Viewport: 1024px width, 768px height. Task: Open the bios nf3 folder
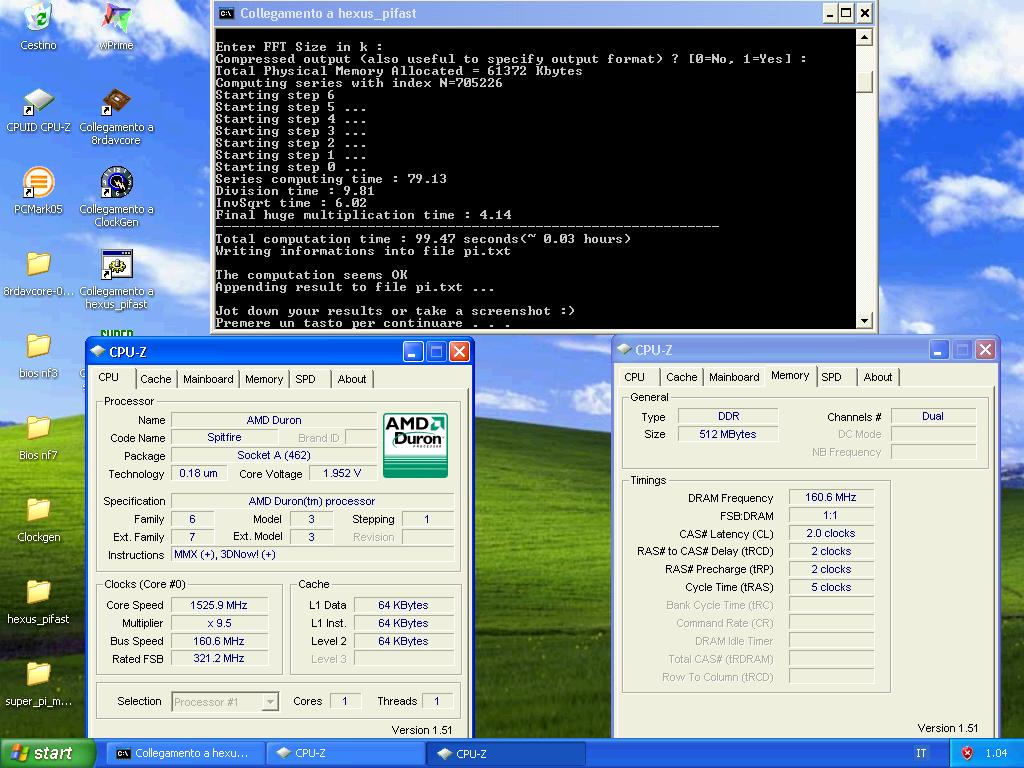[x=38, y=355]
